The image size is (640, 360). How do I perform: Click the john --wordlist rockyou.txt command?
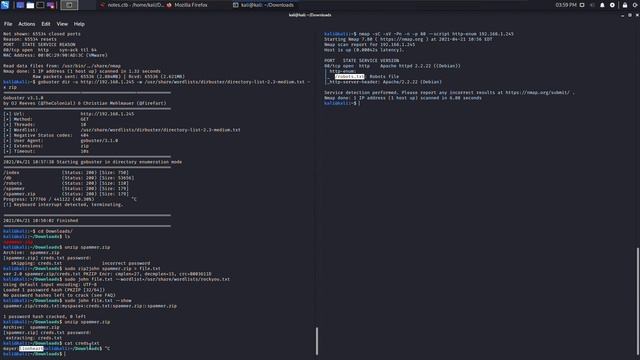[116, 279]
